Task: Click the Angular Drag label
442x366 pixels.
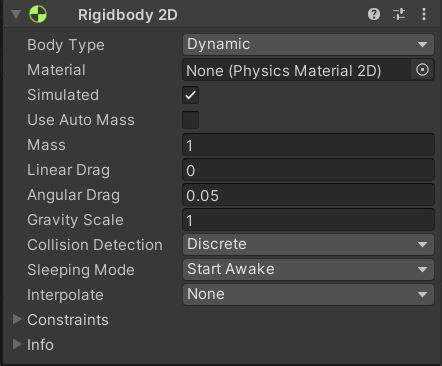Action: click(73, 195)
